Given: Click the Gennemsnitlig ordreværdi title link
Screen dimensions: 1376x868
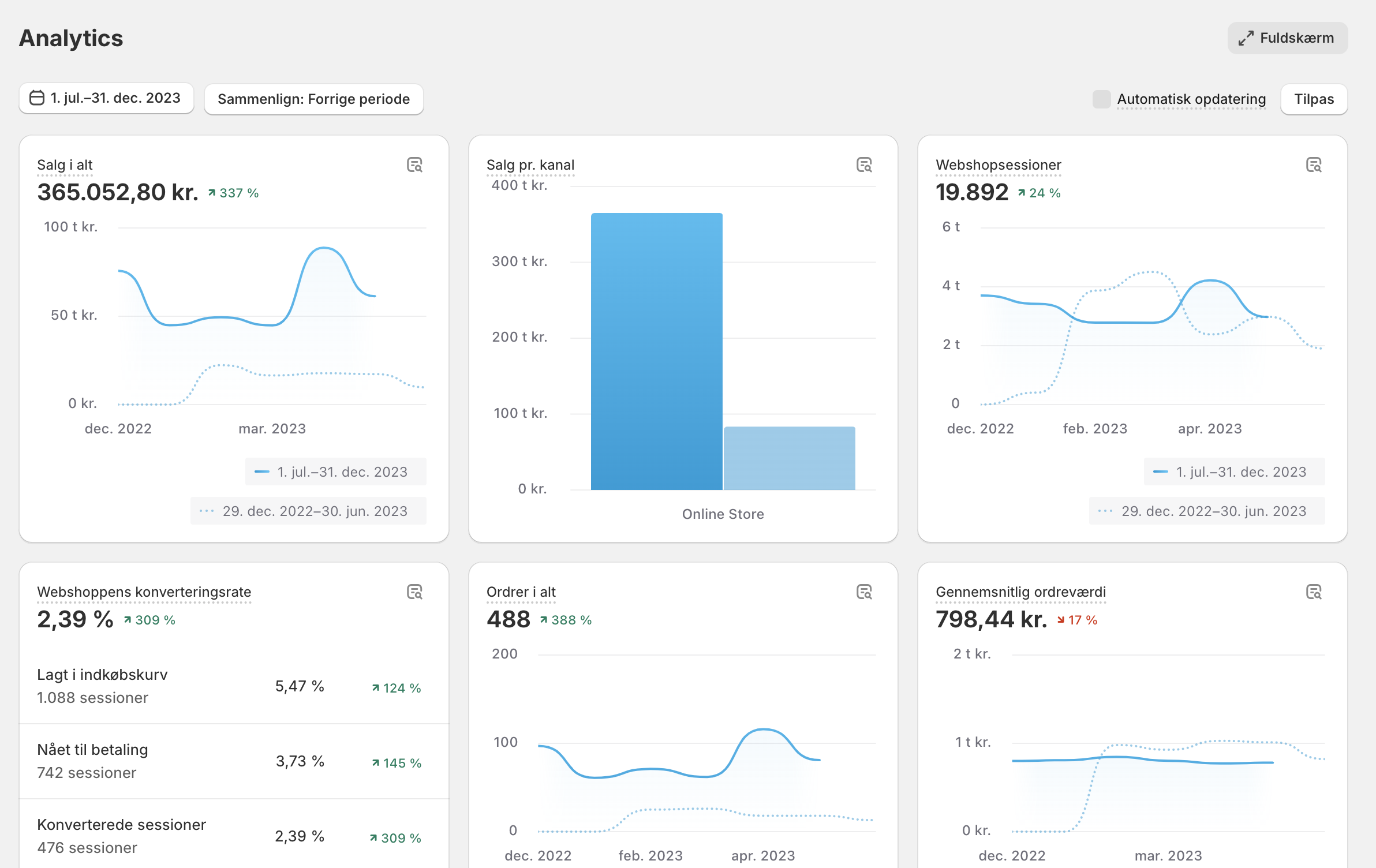Looking at the screenshot, I should (x=1020, y=592).
